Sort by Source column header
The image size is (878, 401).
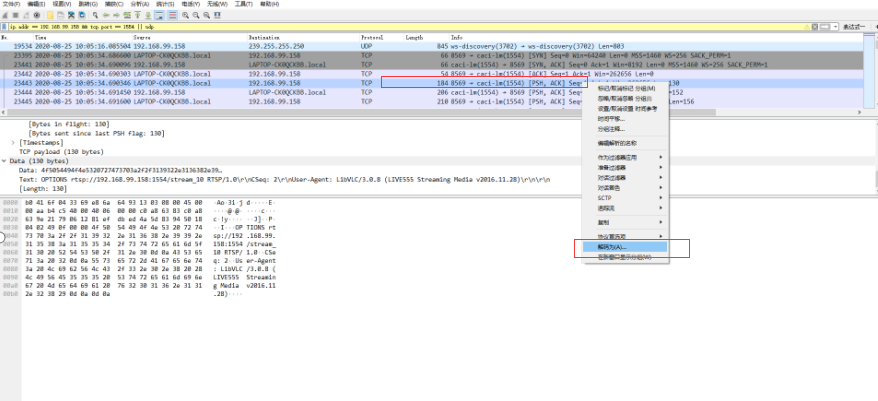click(190, 38)
